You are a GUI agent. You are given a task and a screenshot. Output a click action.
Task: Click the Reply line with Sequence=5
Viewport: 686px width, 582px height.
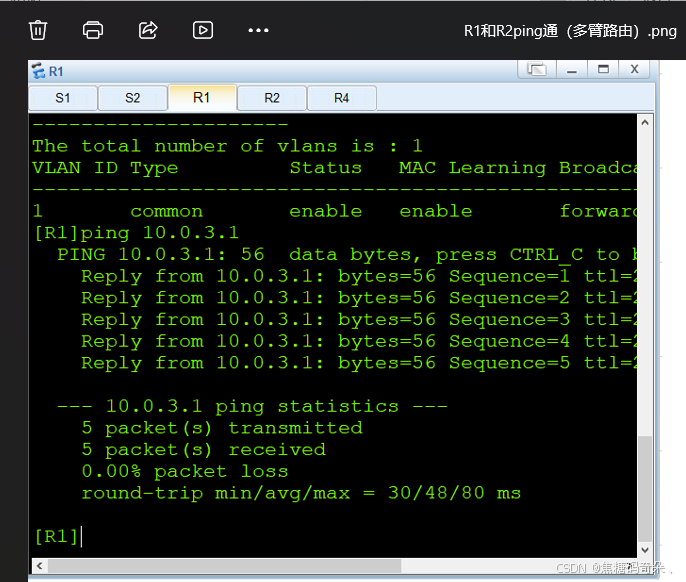359,363
